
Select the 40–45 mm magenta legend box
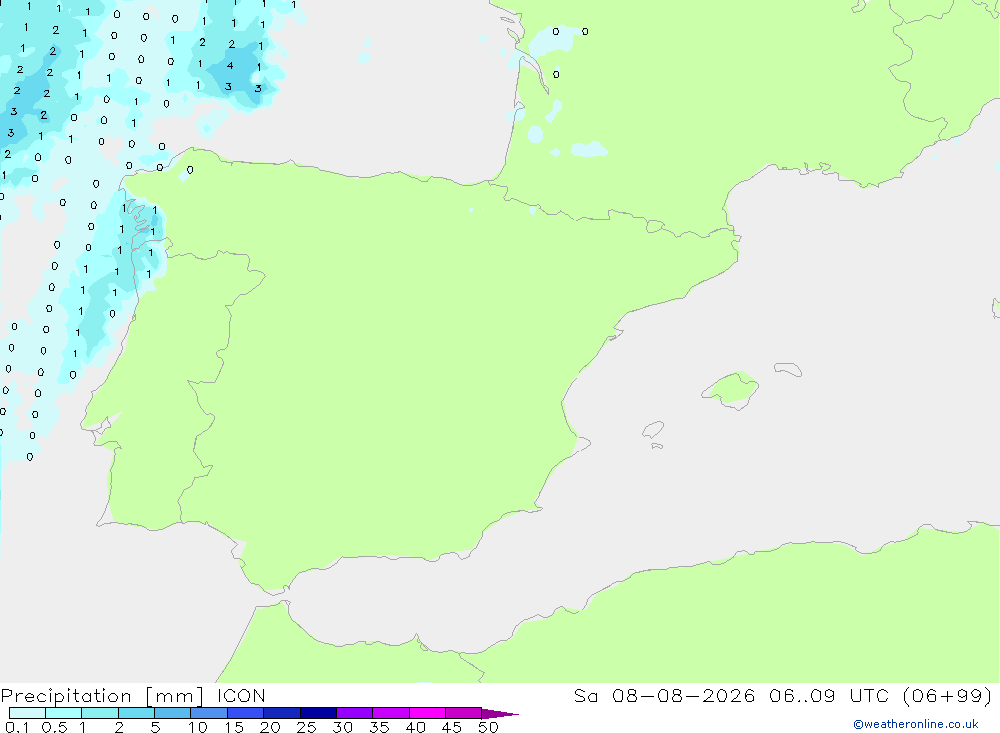pyautogui.click(x=427, y=713)
